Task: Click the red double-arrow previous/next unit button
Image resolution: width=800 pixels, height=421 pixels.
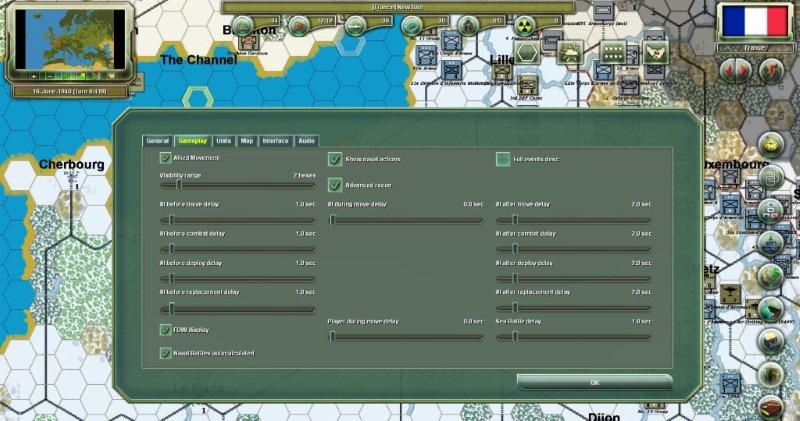Action: [x=735, y=71]
